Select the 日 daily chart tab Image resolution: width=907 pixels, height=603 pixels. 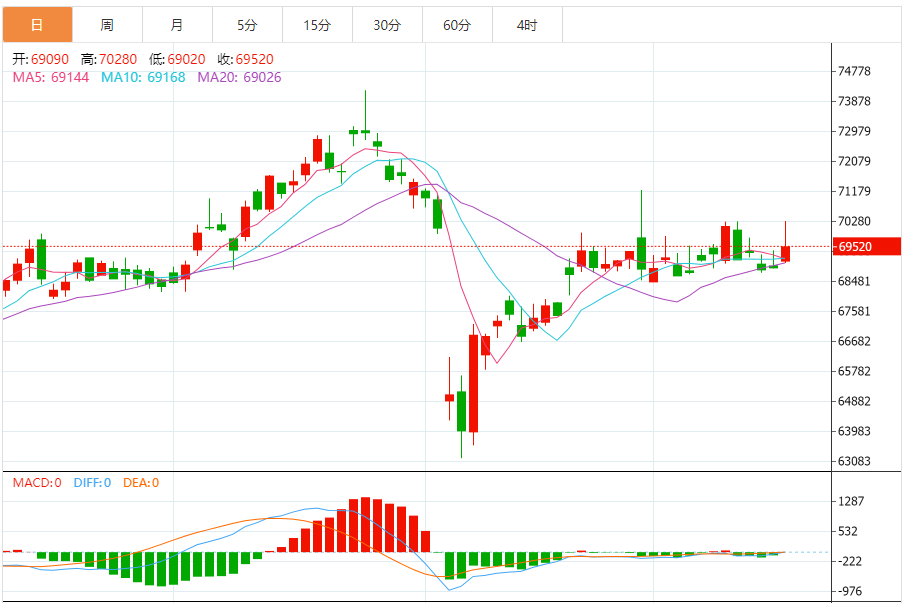point(38,25)
